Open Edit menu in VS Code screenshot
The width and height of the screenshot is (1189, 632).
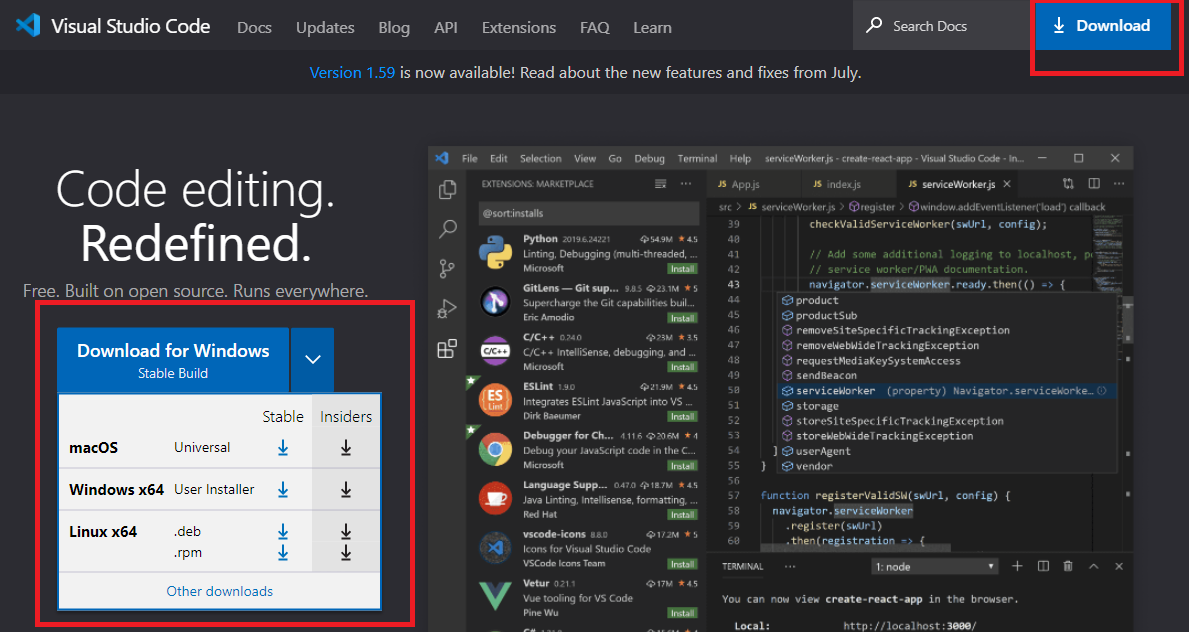point(498,159)
